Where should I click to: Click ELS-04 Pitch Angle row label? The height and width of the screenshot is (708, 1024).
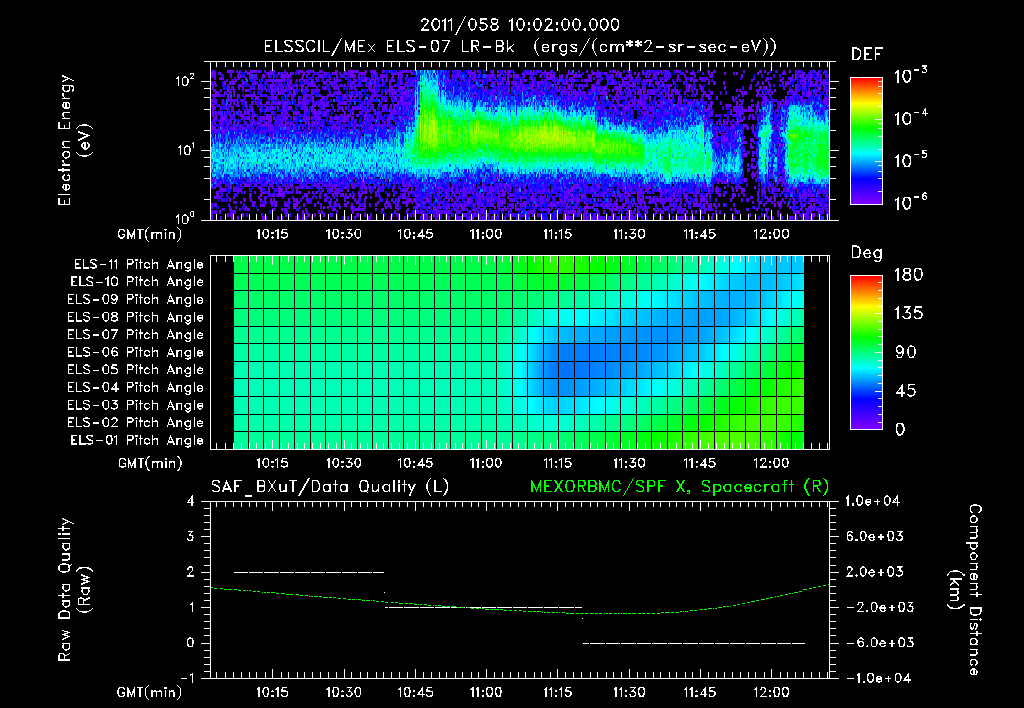[136, 387]
